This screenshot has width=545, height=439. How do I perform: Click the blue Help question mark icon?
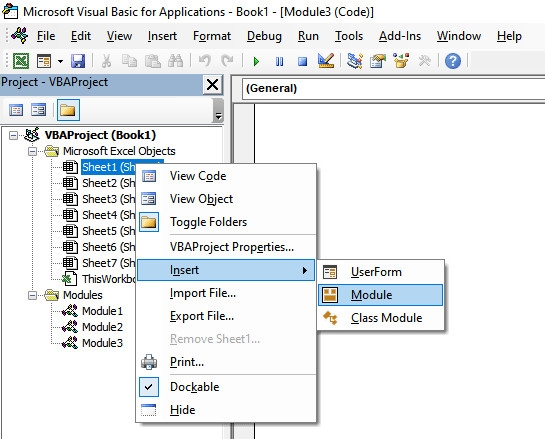[453, 61]
